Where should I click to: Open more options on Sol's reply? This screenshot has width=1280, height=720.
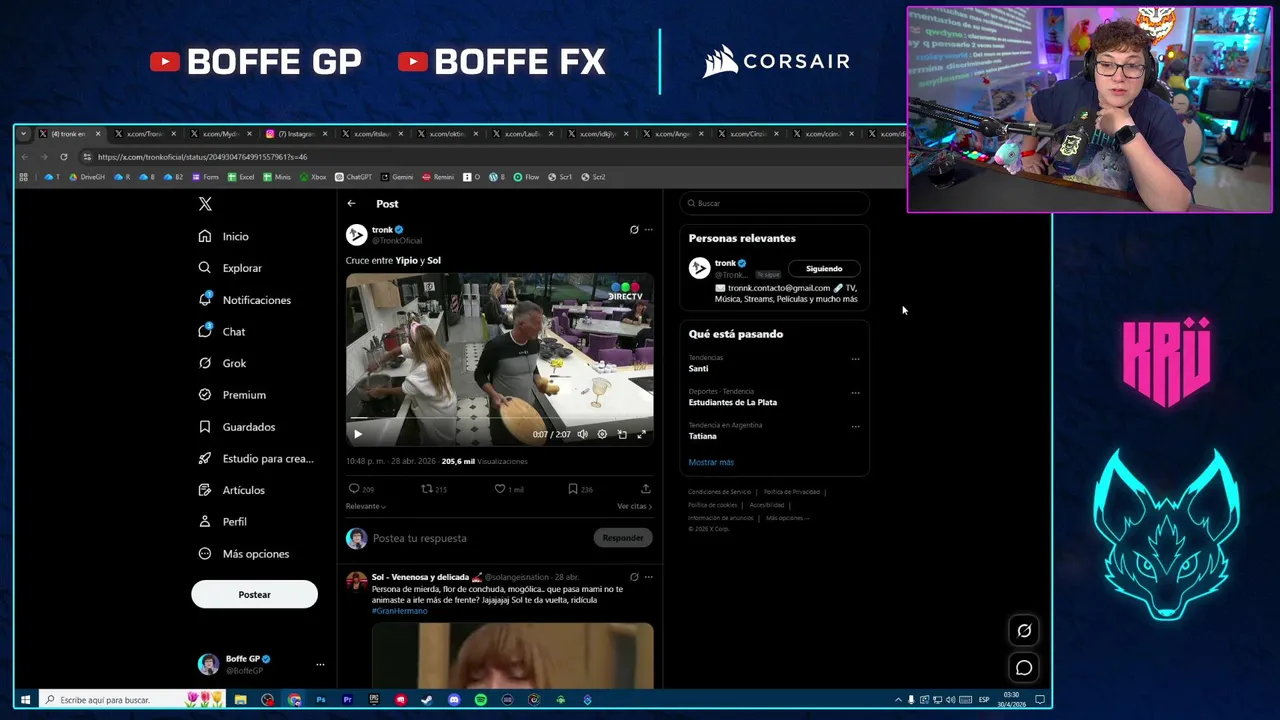pos(648,577)
